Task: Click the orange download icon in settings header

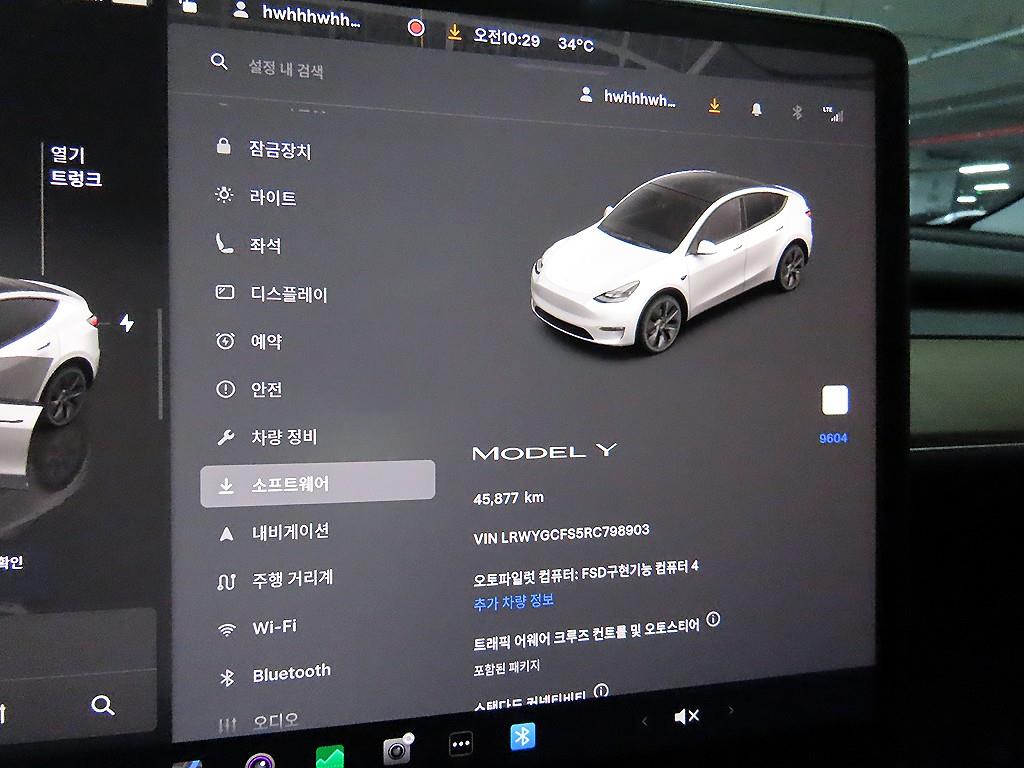Action: tap(714, 105)
